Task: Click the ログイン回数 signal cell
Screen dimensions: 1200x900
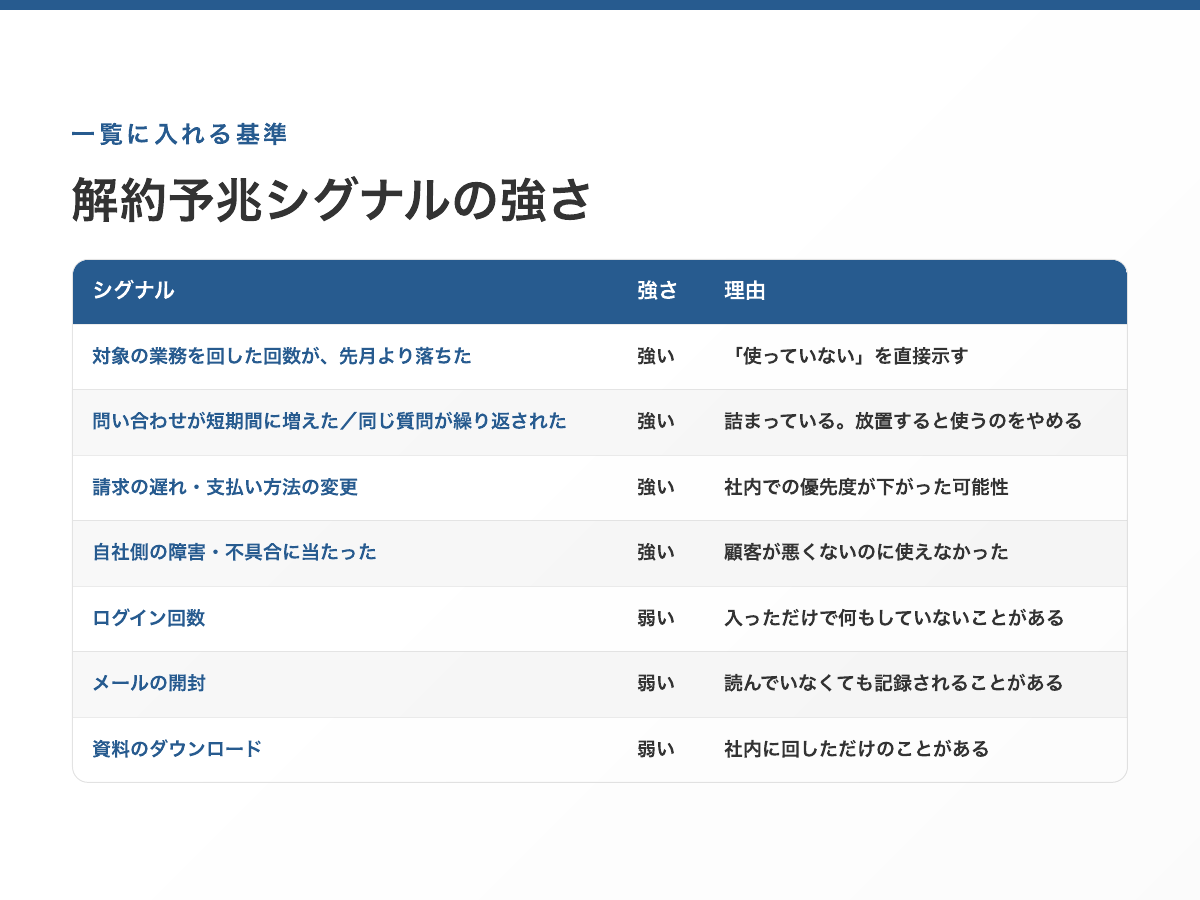Action: [149, 618]
